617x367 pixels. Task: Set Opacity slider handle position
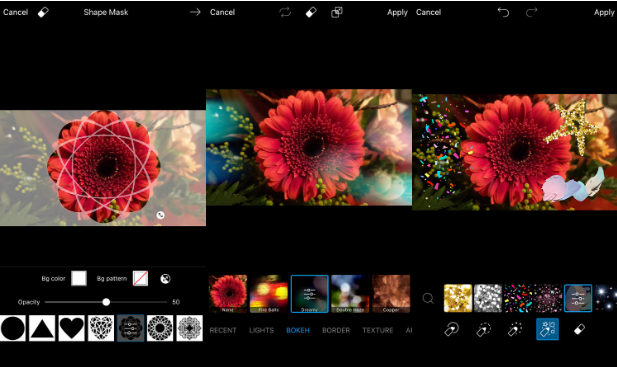[106, 302]
